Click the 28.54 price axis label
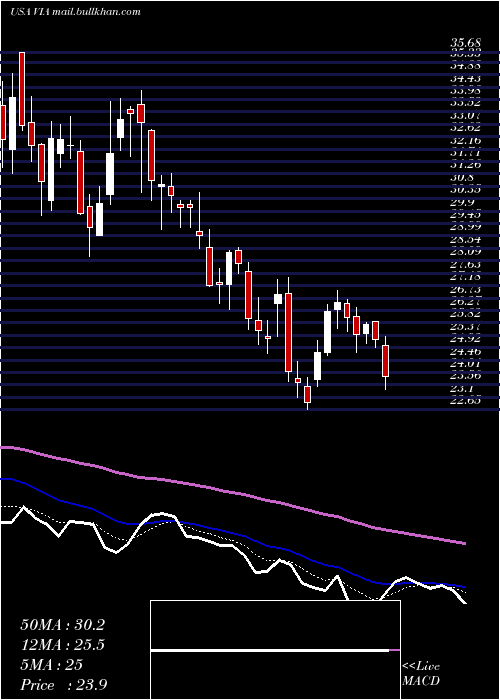This screenshot has height=700, width=500. point(466,240)
